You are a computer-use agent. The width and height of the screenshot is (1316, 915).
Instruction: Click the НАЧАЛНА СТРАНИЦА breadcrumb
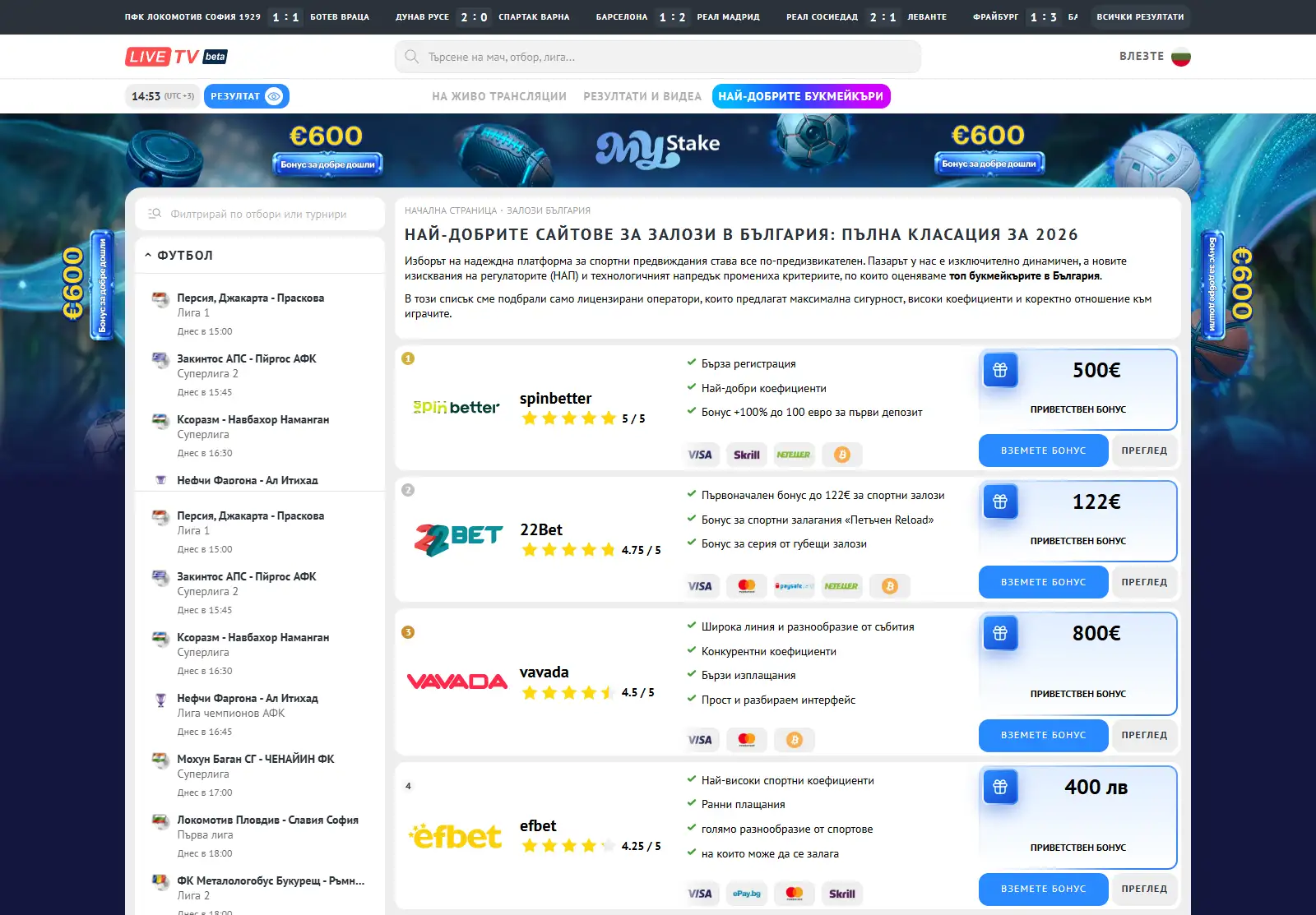(x=451, y=210)
